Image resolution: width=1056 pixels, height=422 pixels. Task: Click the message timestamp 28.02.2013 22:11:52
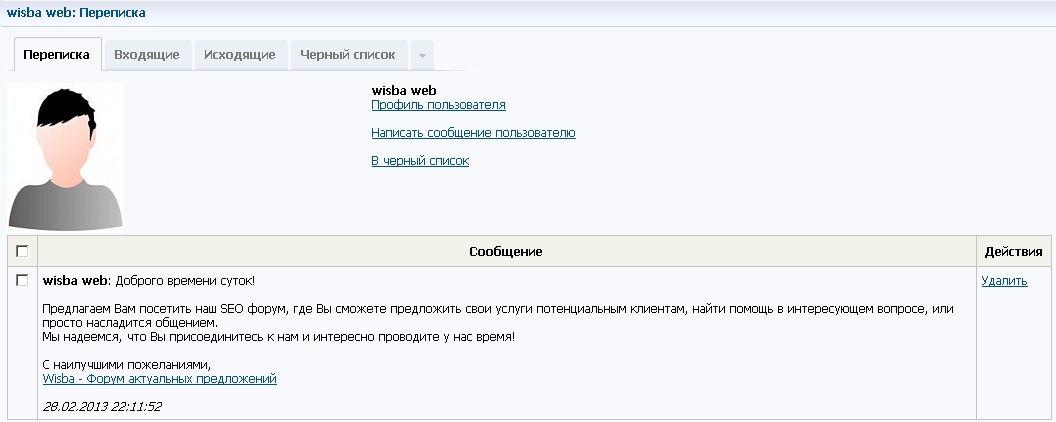coord(102,407)
